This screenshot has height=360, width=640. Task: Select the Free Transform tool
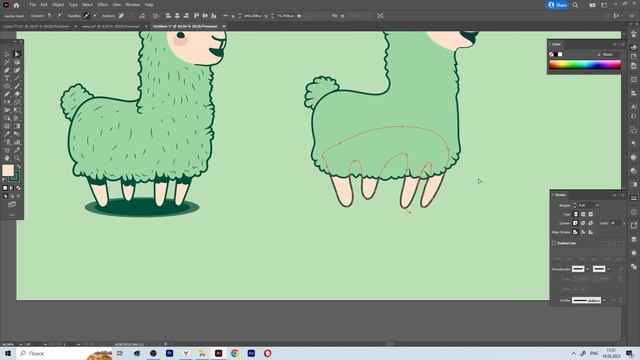17,110
